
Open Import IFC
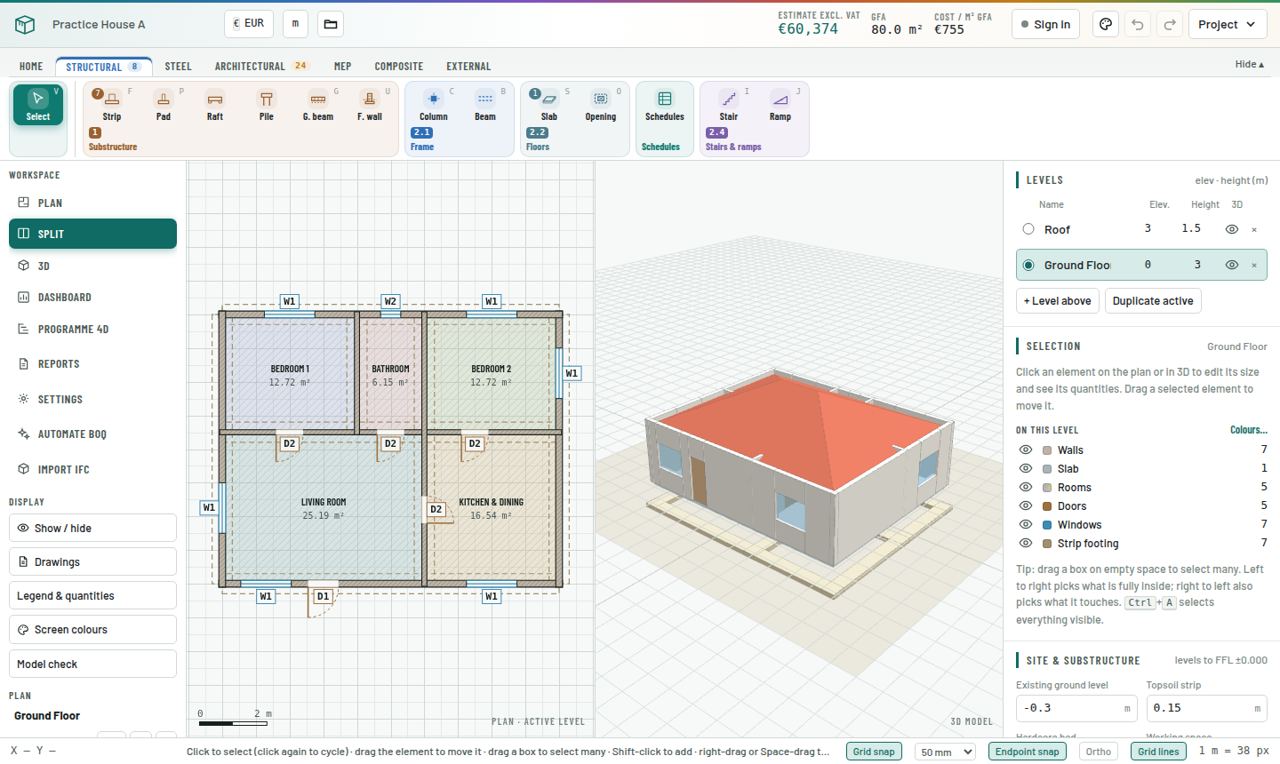coord(93,469)
